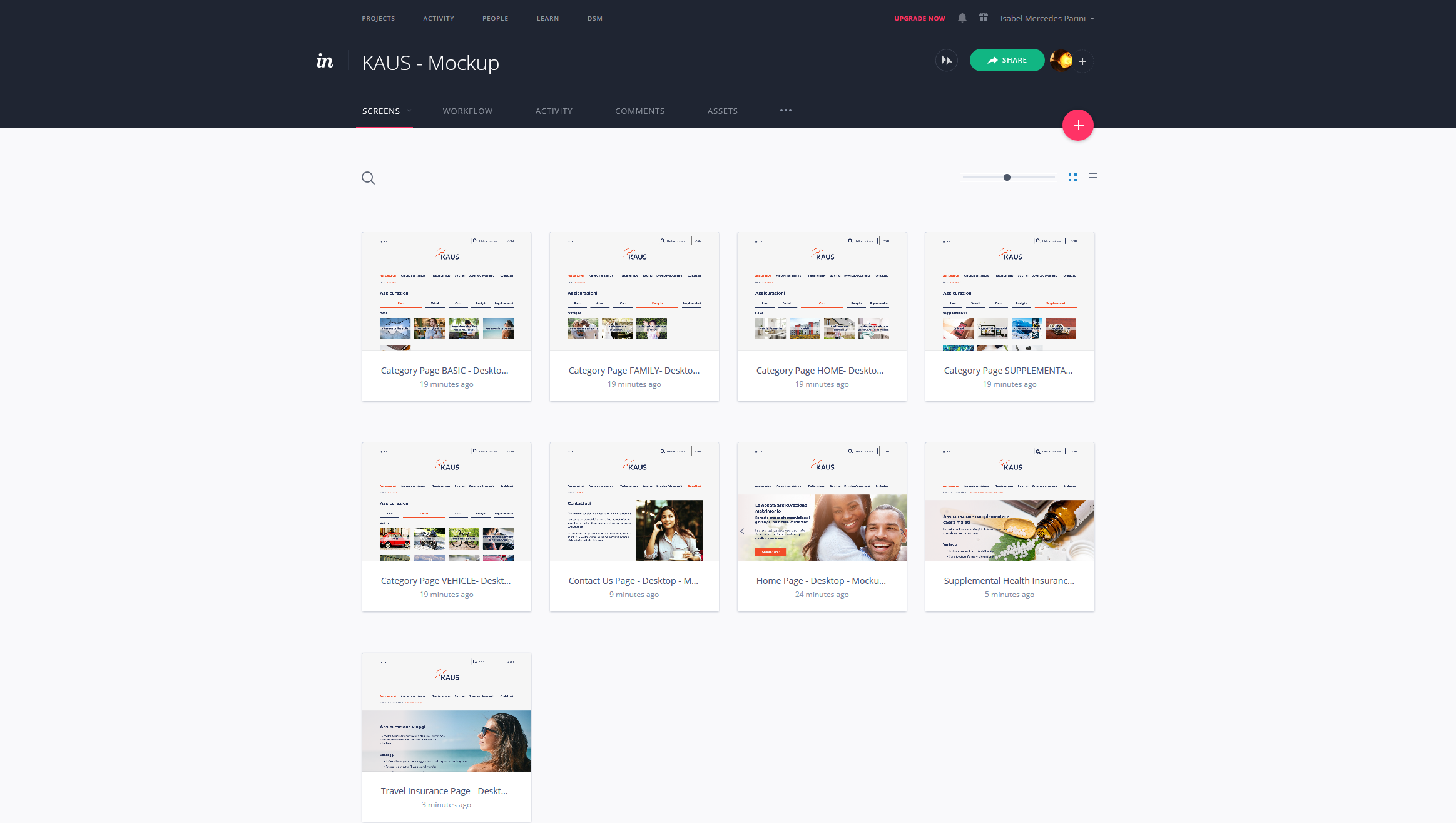Viewport: 1456px width, 823px height.
Task: Switch to WORKFLOW tab
Action: (x=467, y=110)
